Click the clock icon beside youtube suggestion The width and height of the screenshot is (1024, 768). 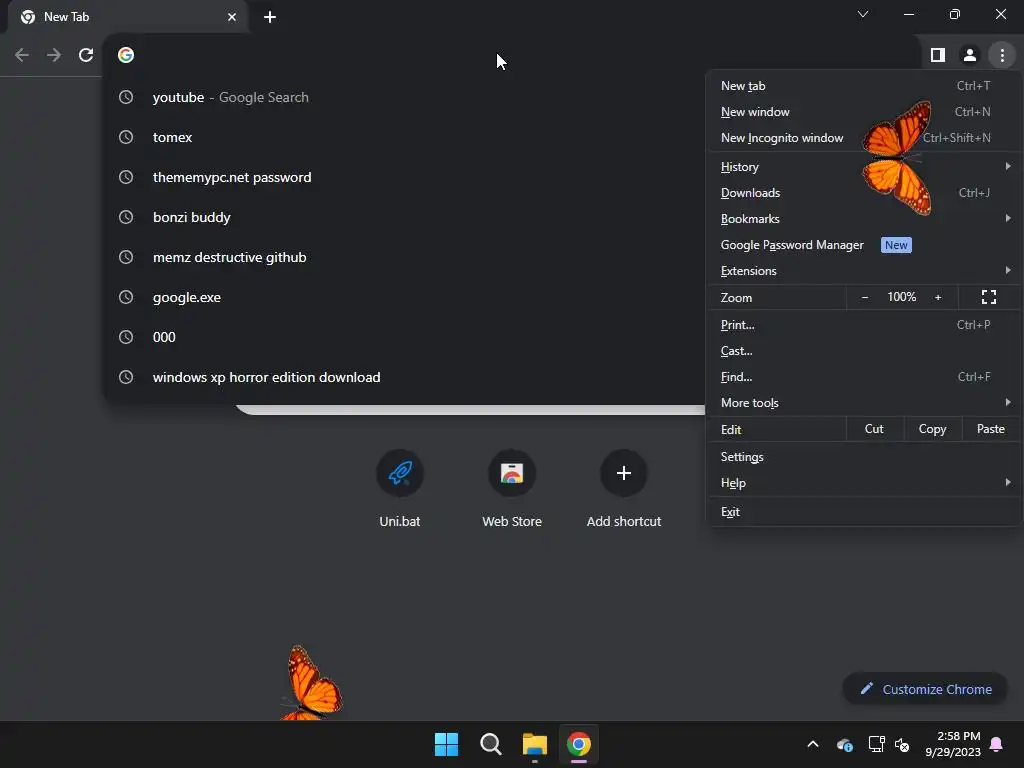pyautogui.click(x=126, y=97)
